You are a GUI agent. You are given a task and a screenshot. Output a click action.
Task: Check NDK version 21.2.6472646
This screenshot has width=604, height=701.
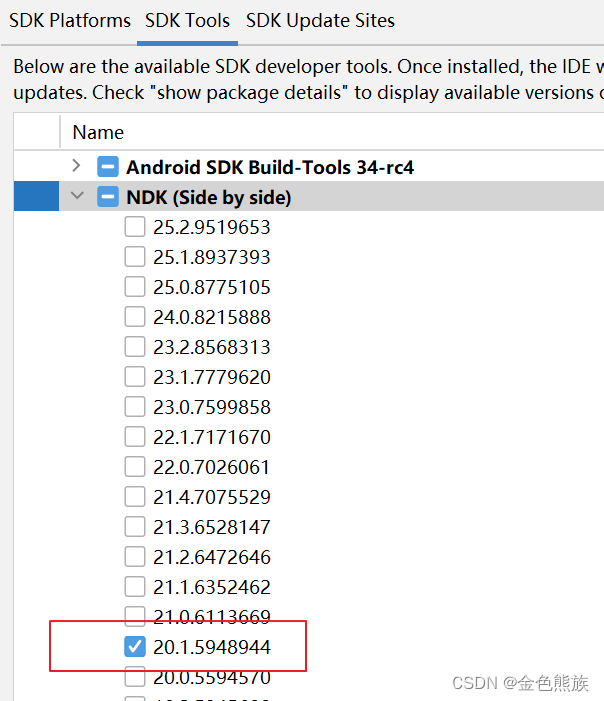pos(135,556)
